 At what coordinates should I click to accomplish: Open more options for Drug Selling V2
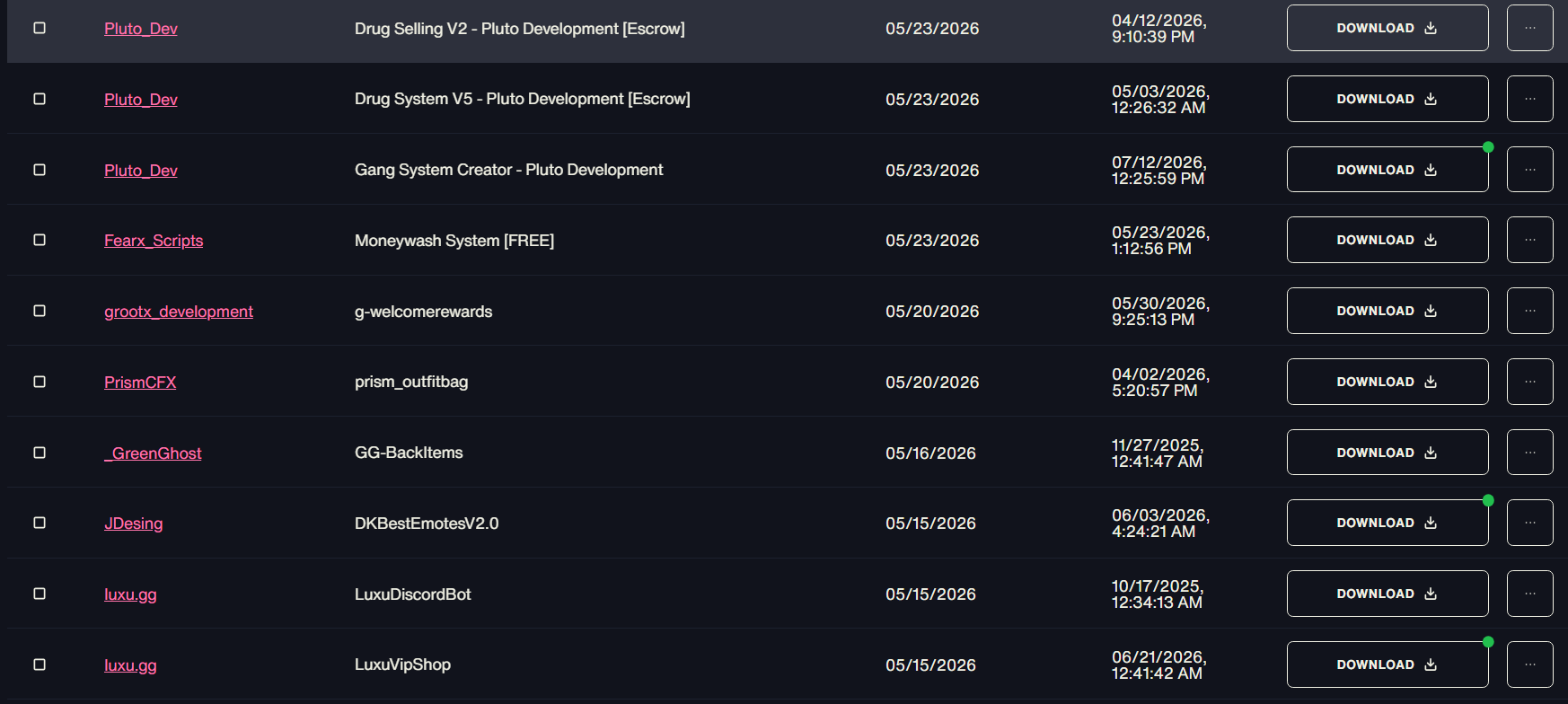(1530, 28)
